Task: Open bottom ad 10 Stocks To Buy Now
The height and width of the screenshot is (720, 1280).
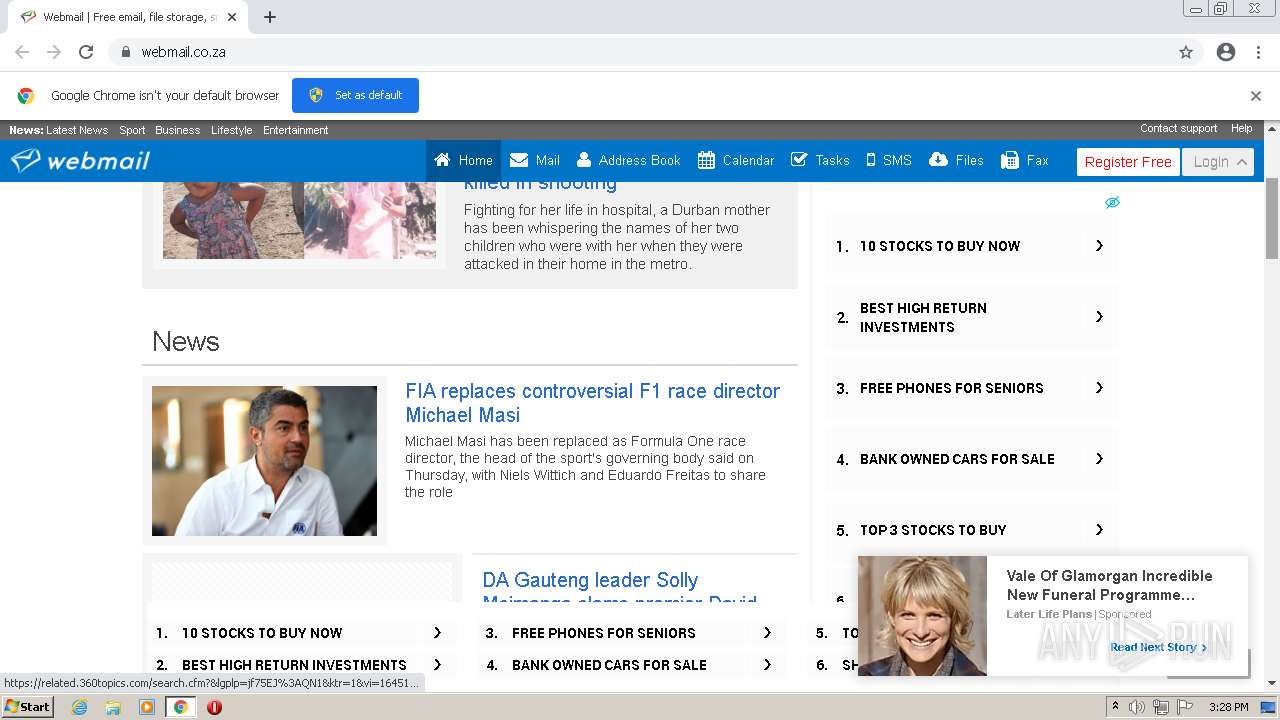Action: 300,633
